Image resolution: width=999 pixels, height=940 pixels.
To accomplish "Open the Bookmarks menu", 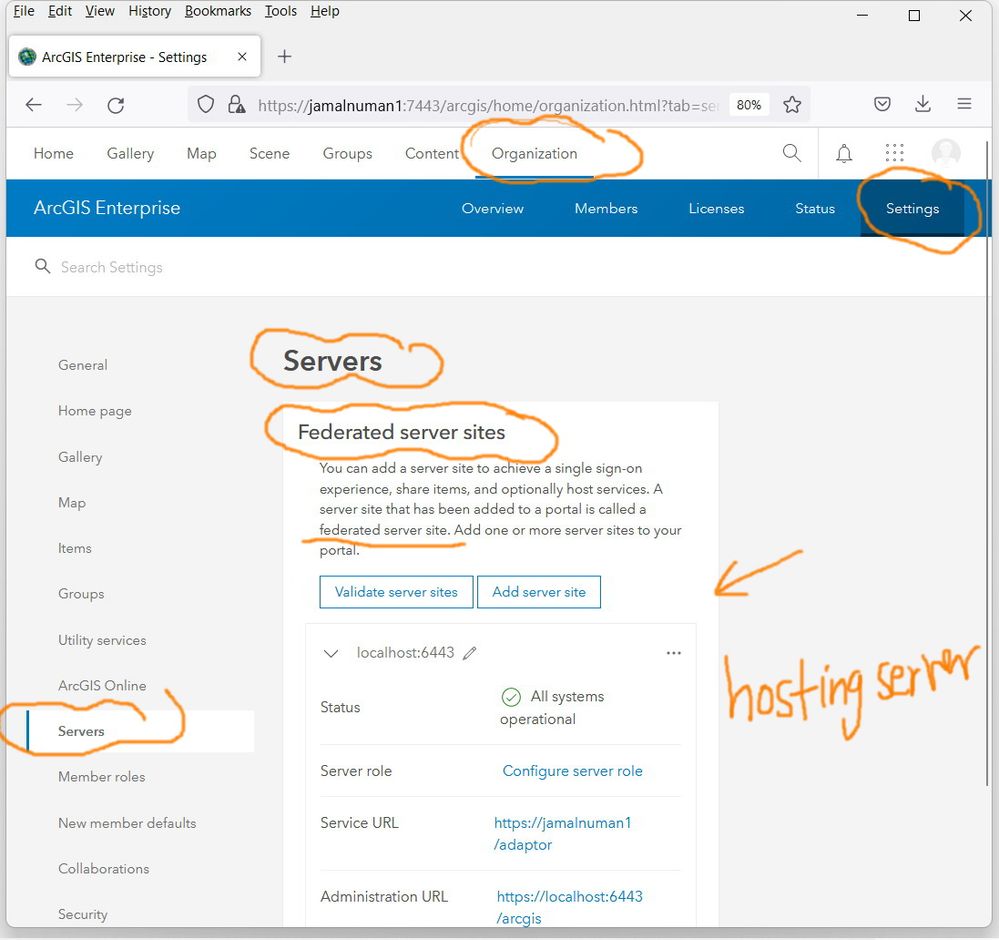I will (218, 11).
